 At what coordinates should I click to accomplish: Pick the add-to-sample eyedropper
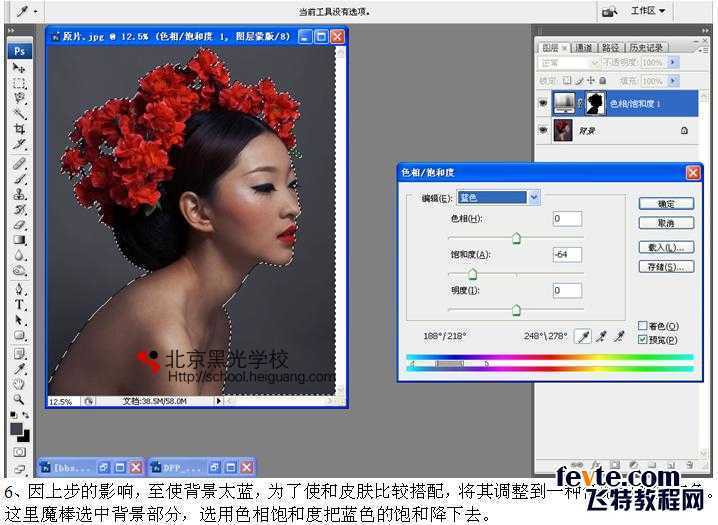pyautogui.click(x=601, y=337)
